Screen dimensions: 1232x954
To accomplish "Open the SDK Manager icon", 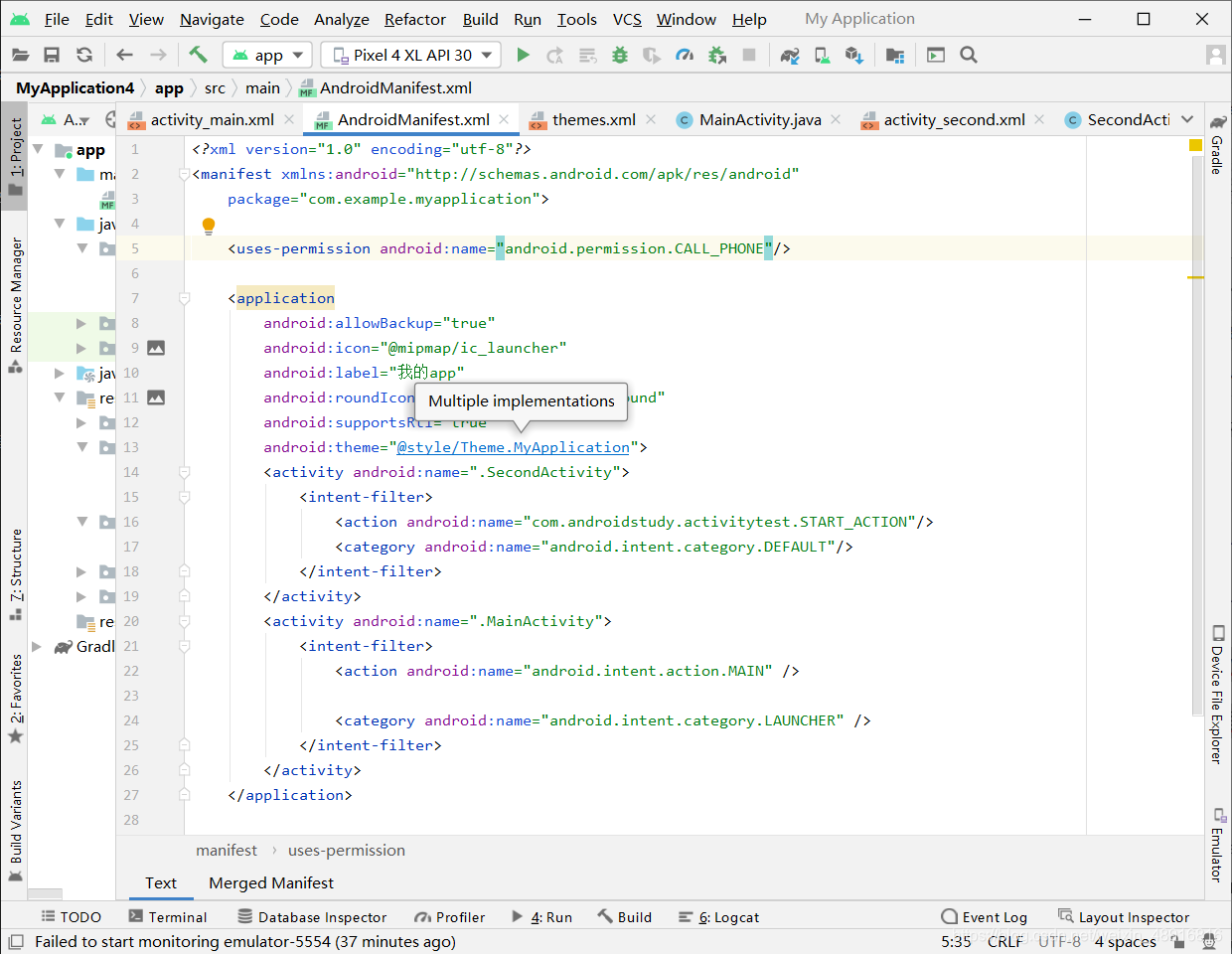I will click(x=855, y=55).
